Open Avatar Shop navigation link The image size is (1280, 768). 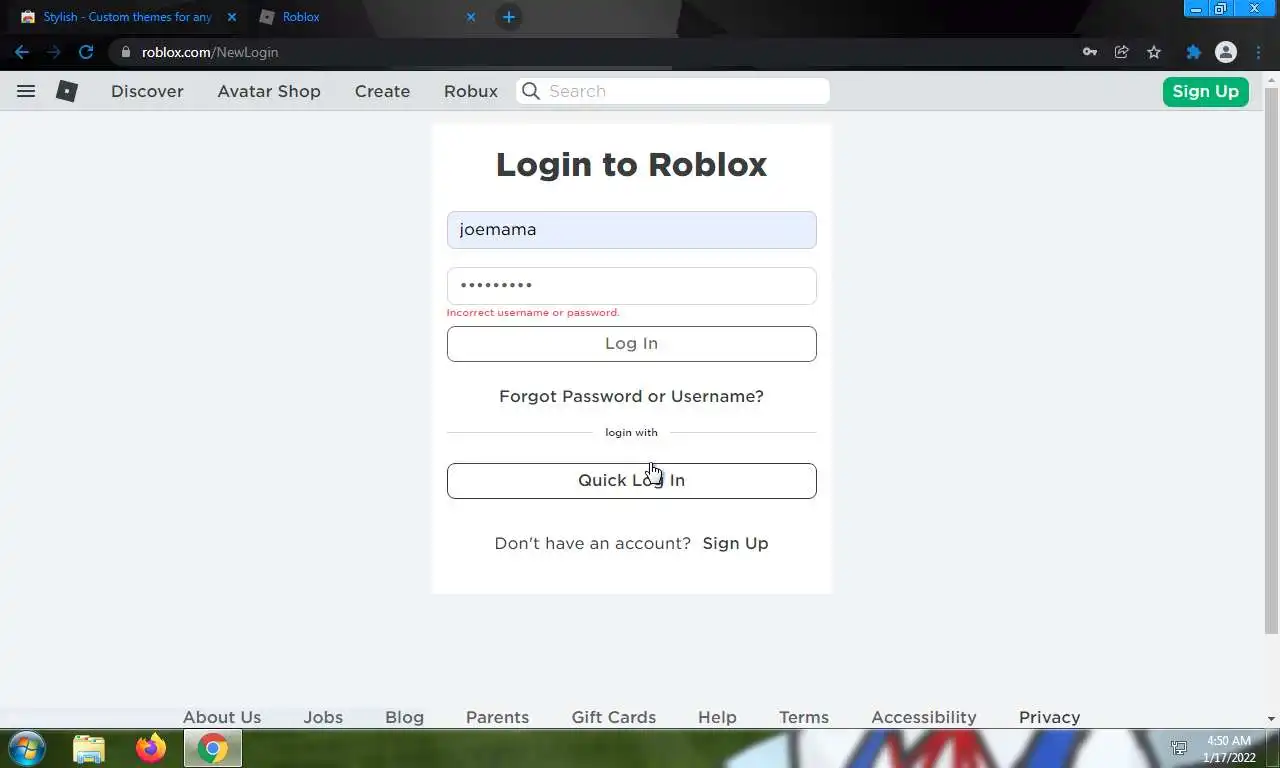pos(269,91)
